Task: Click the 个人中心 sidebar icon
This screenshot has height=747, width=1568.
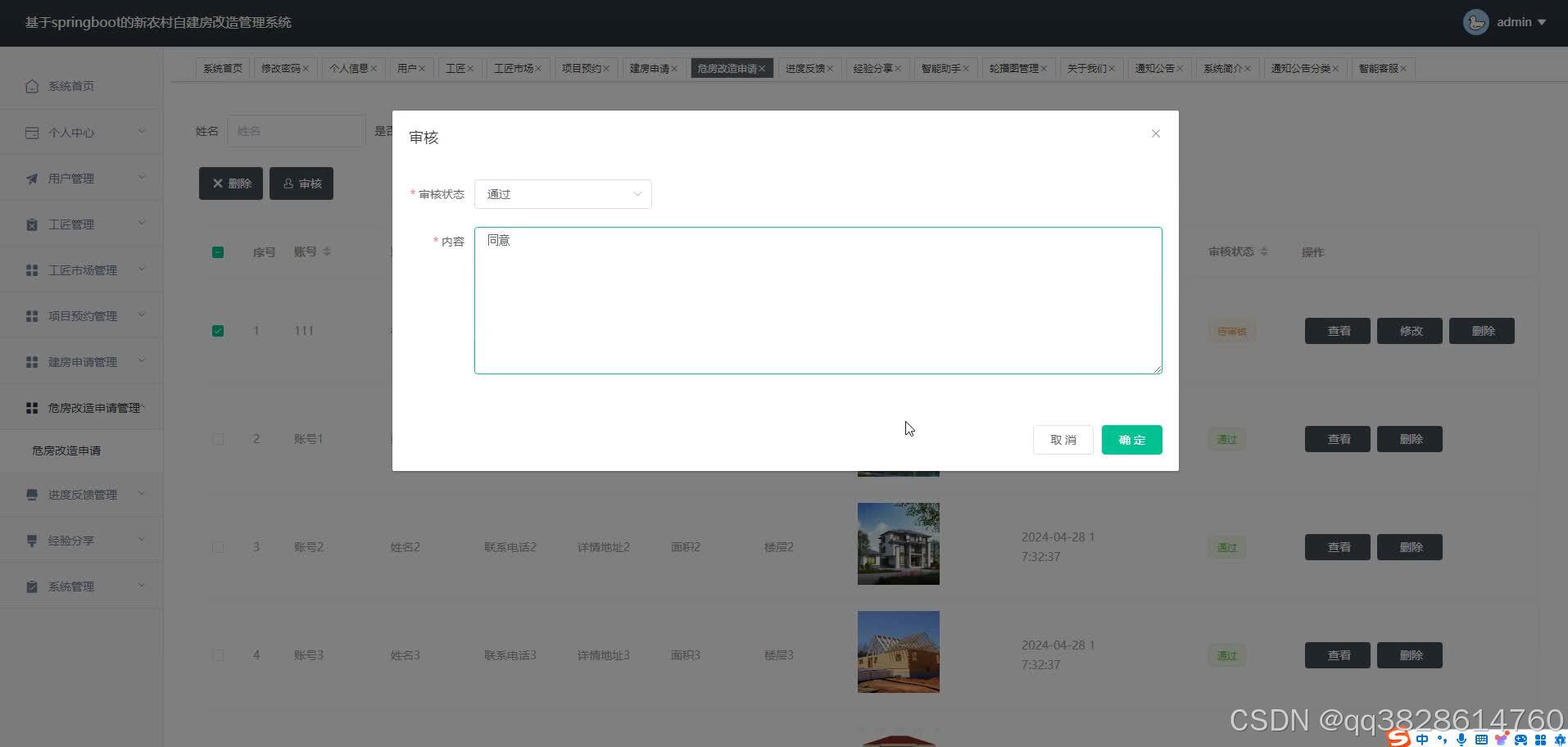Action: 32,133
